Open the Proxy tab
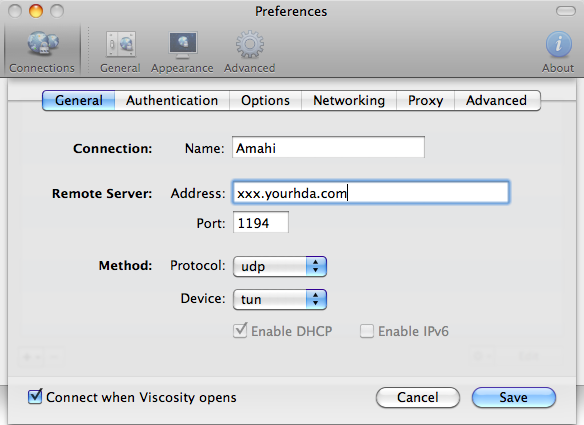The height and width of the screenshot is (425, 584). 425,101
